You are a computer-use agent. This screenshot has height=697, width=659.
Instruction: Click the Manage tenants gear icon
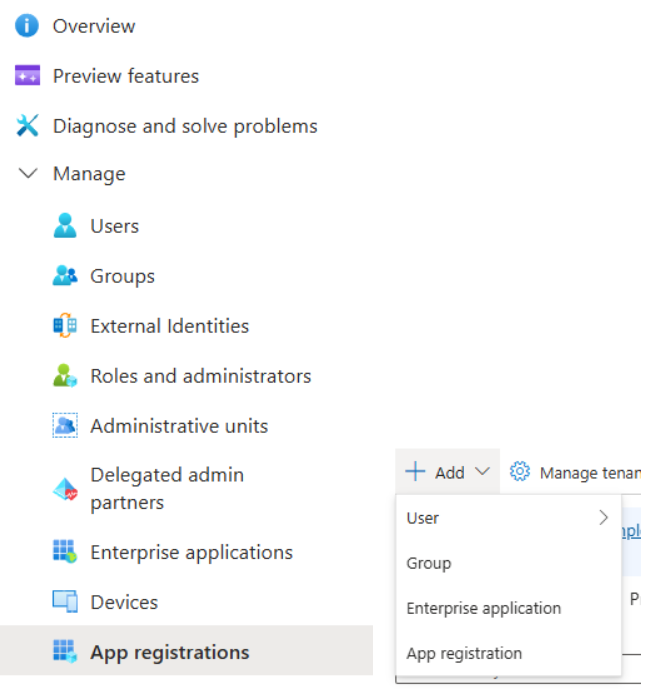pos(519,472)
